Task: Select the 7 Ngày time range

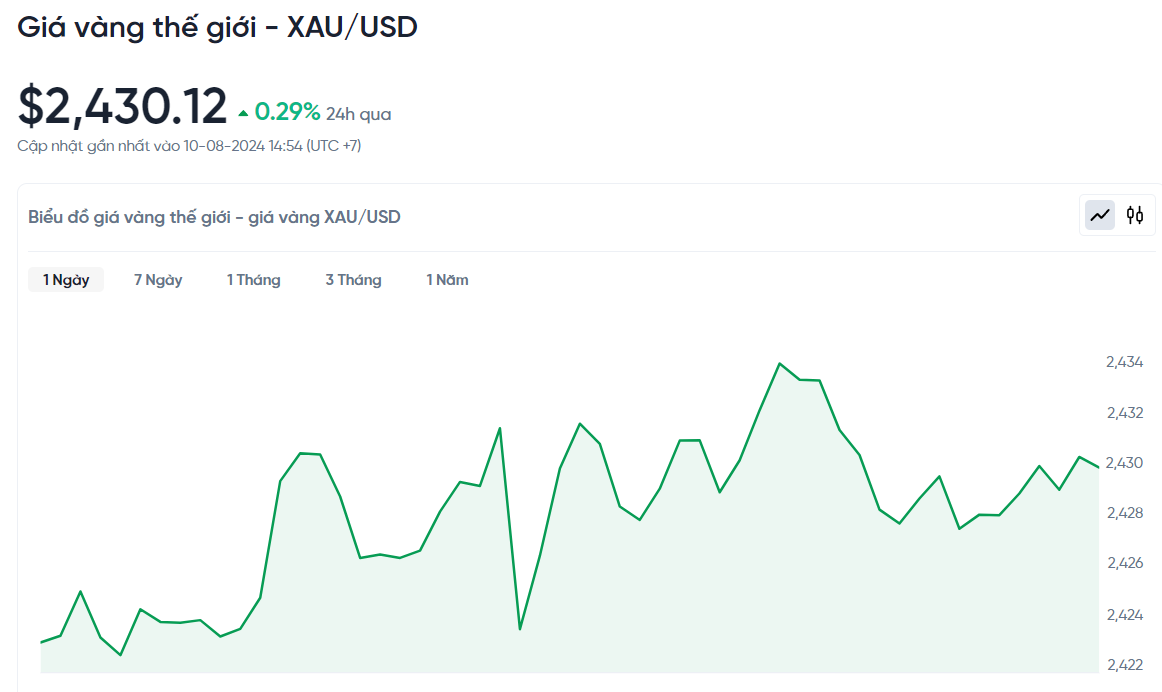Action: pyautogui.click(x=158, y=280)
